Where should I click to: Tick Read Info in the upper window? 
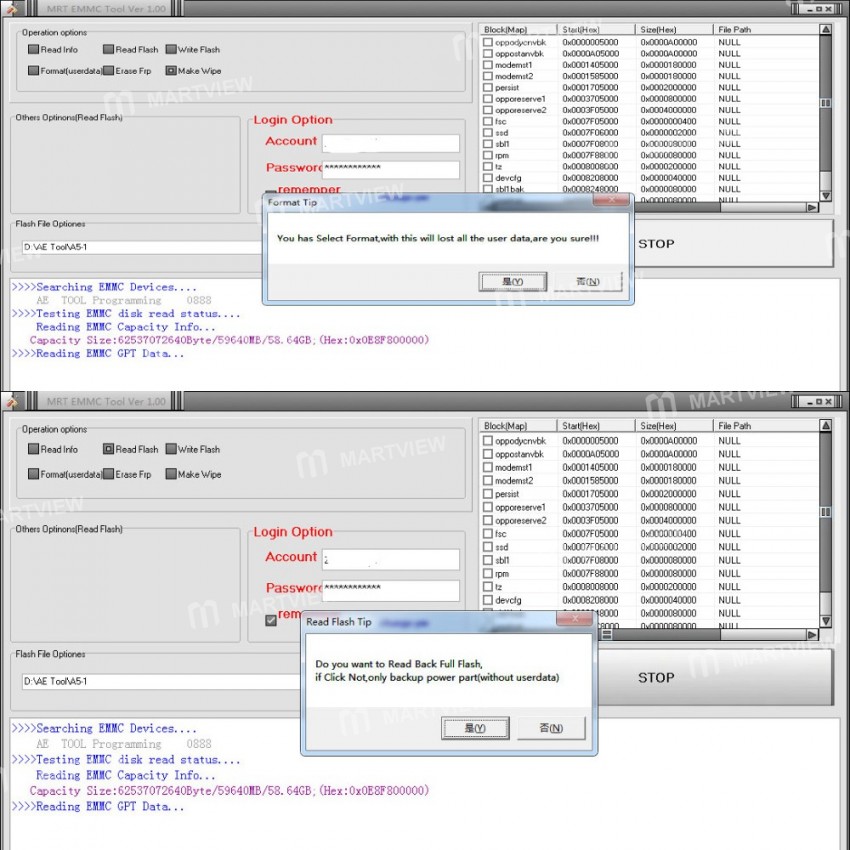[34, 49]
